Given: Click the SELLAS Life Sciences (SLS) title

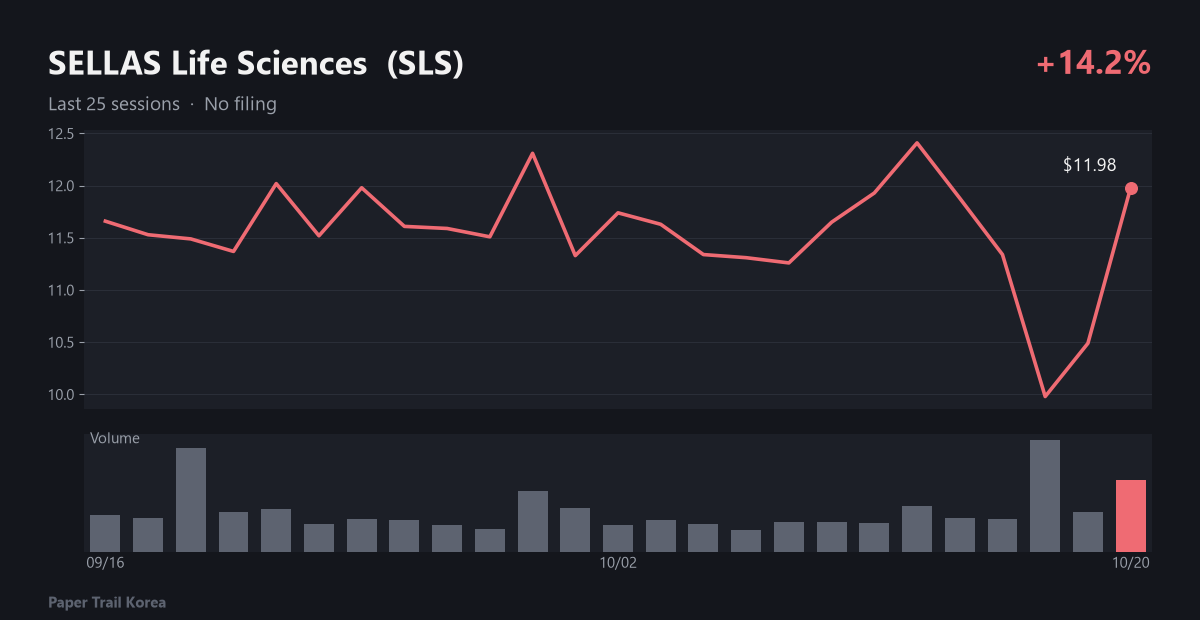Looking at the screenshot, I should [256, 64].
